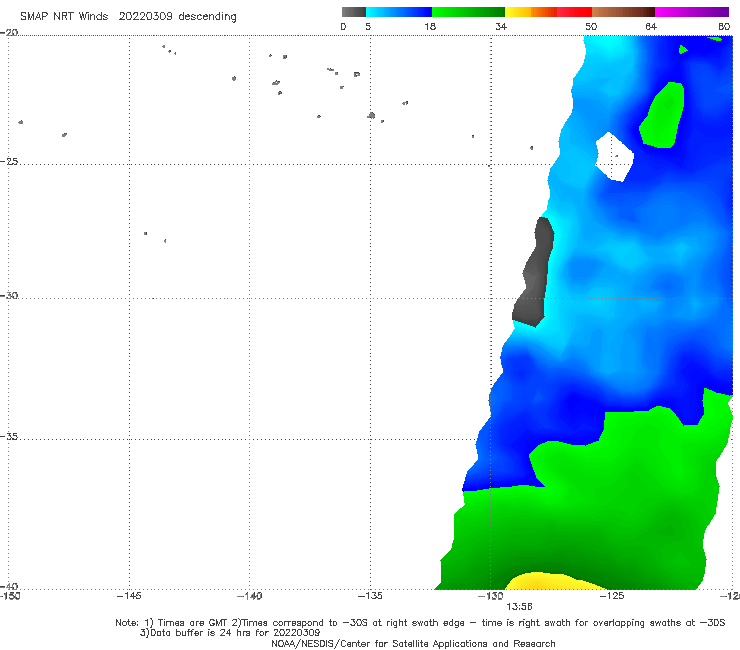Click the color bar label '34'
The height and width of the screenshot is (650, 740).
(501, 26)
